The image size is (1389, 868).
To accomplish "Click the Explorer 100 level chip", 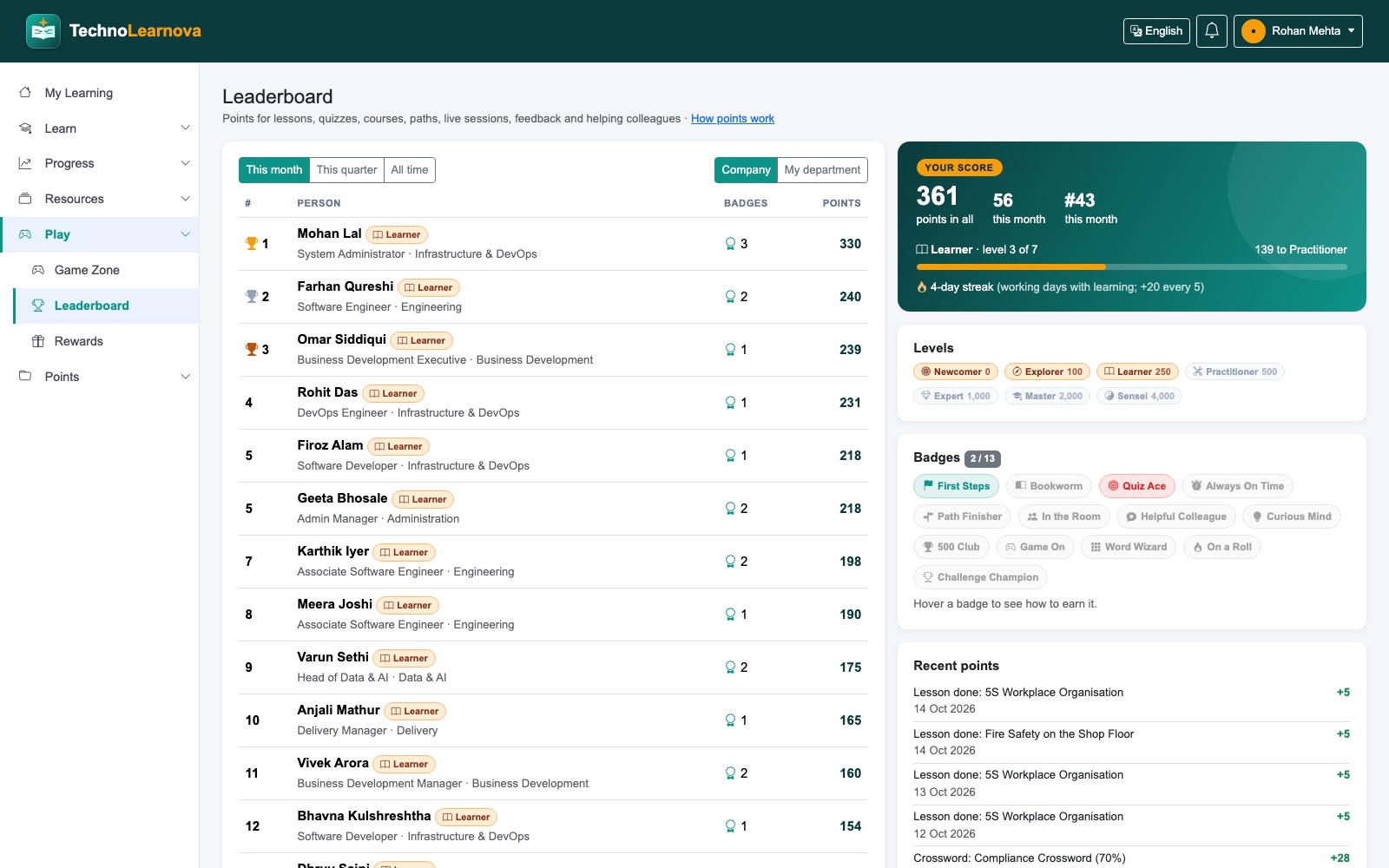I will [1047, 372].
